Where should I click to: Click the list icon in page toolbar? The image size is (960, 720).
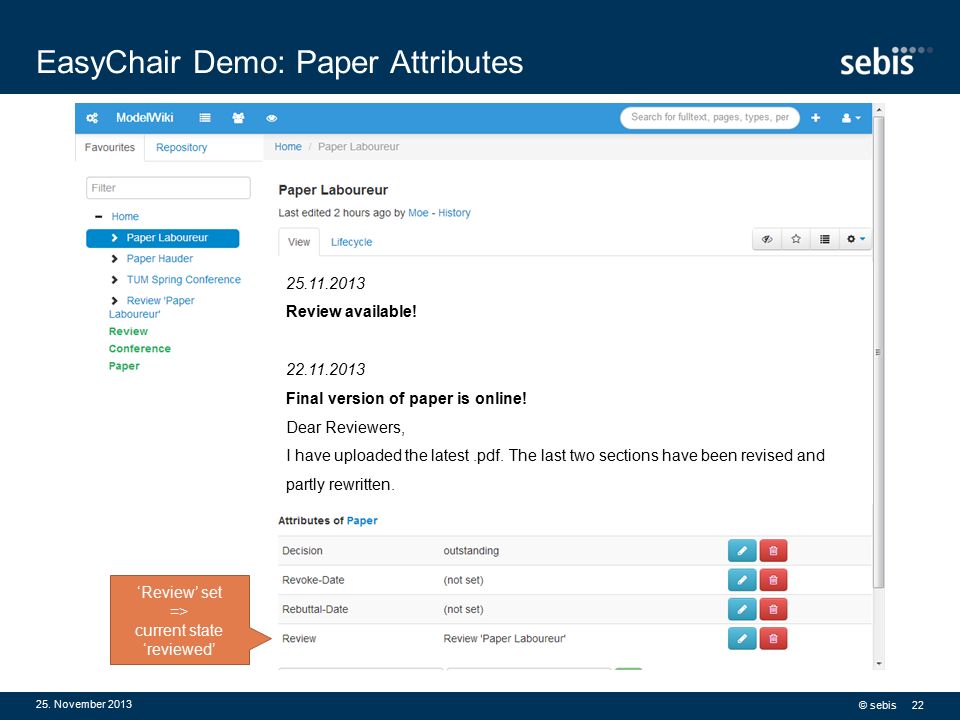coord(825,239)
